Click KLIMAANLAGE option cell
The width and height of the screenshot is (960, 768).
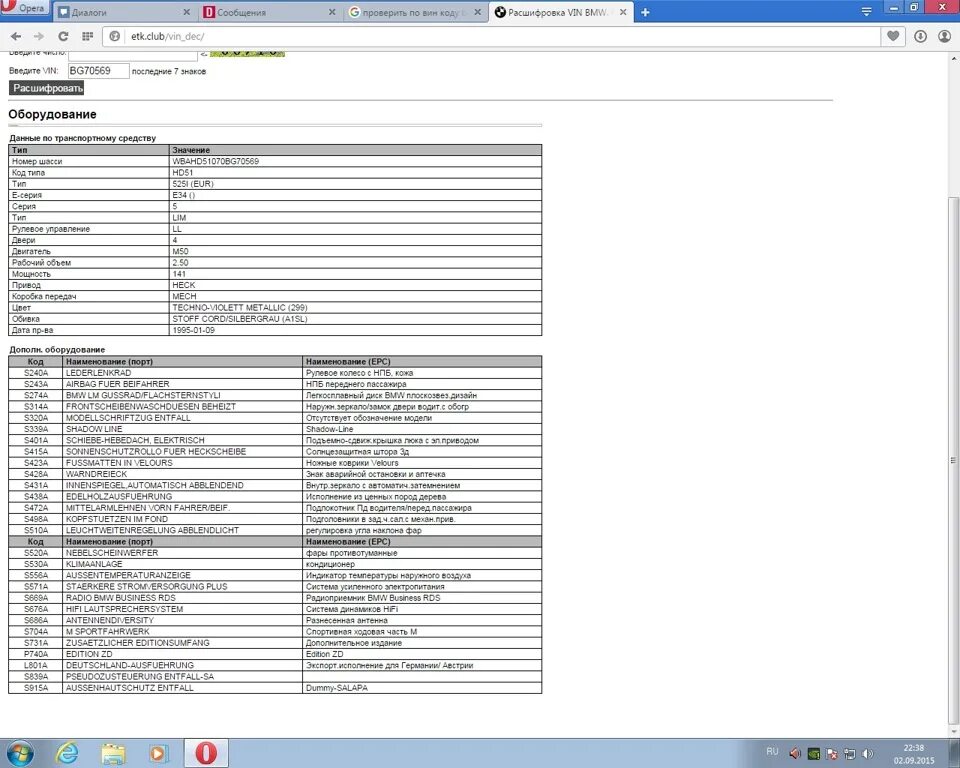point(182,564)
